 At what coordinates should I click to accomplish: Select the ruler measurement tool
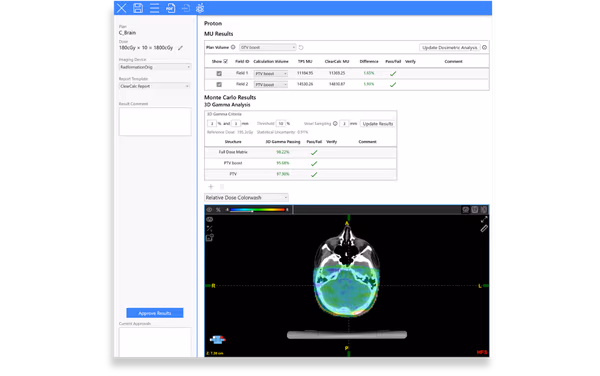[484, 229]
